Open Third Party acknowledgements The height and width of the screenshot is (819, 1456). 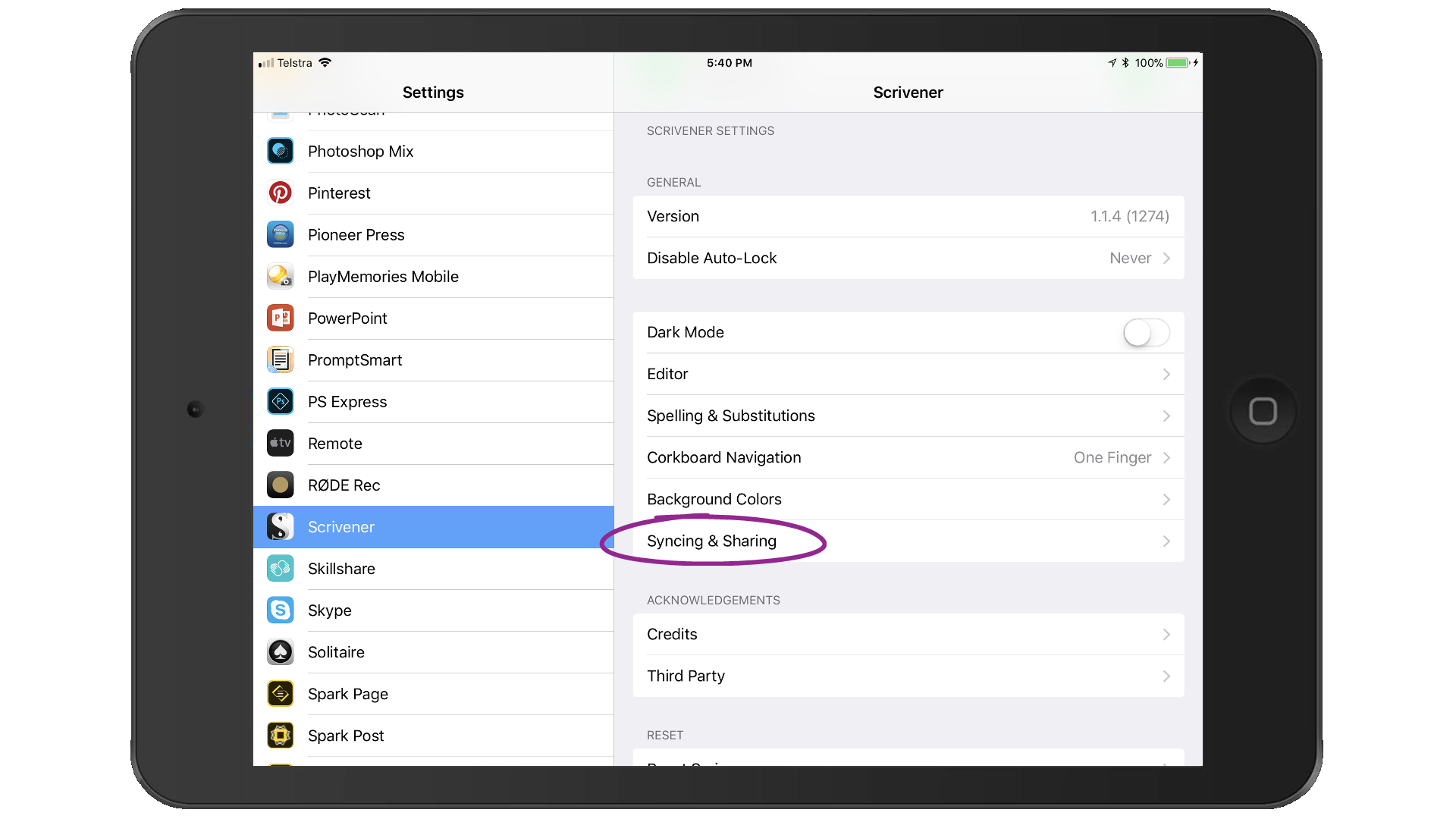click(x=908, y=676)
